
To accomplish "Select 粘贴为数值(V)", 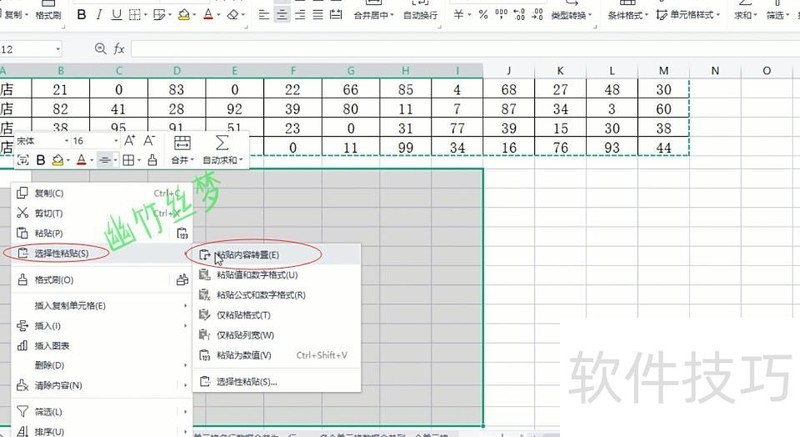I will (276, 355).
